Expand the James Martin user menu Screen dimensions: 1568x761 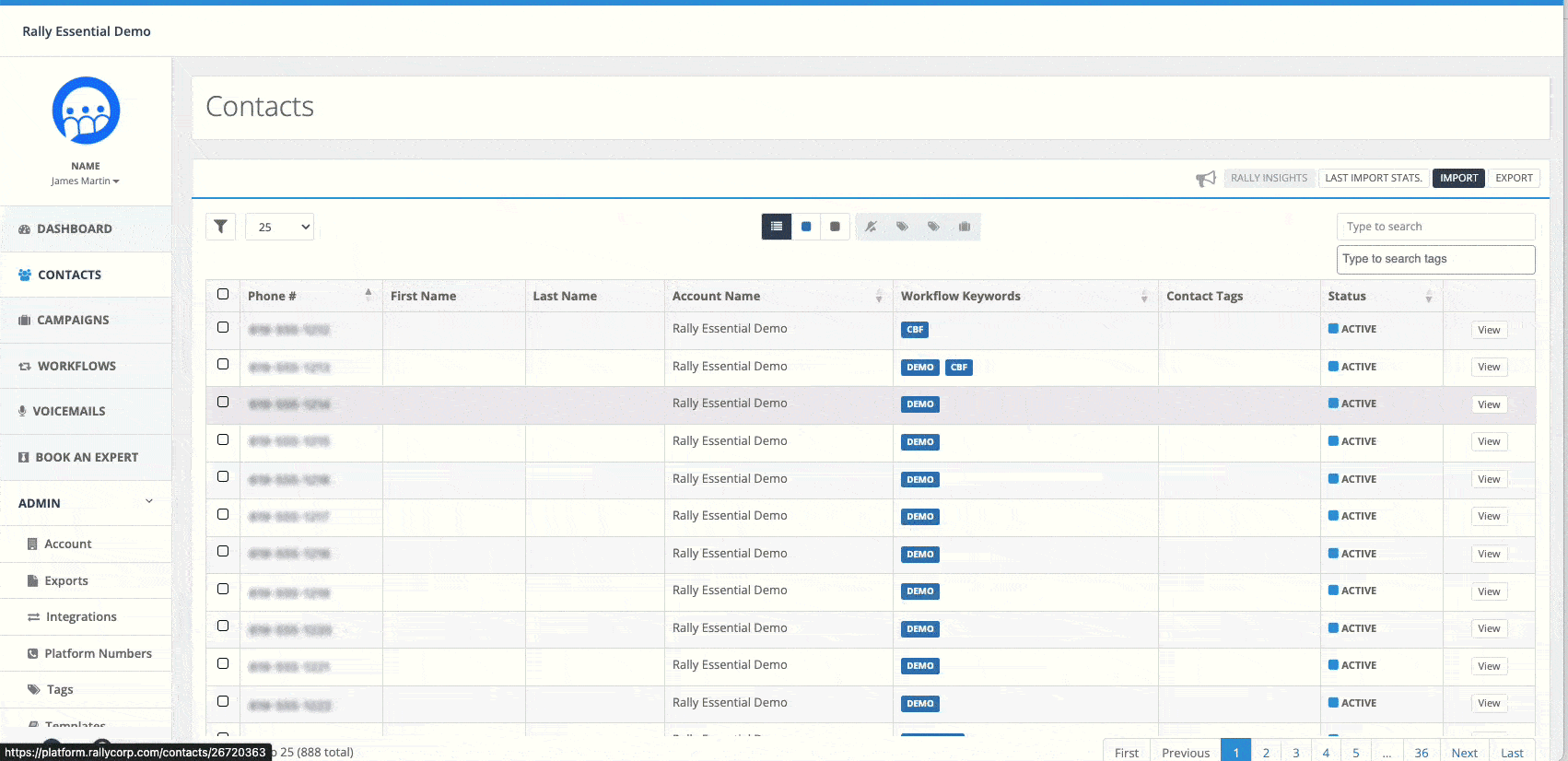pos(85,181)
